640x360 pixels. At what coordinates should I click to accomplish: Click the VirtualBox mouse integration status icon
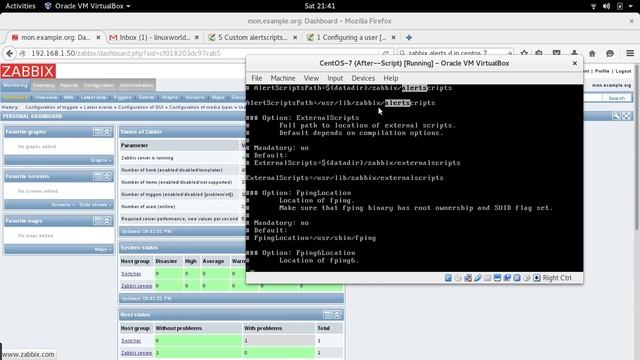coord(527,278)
